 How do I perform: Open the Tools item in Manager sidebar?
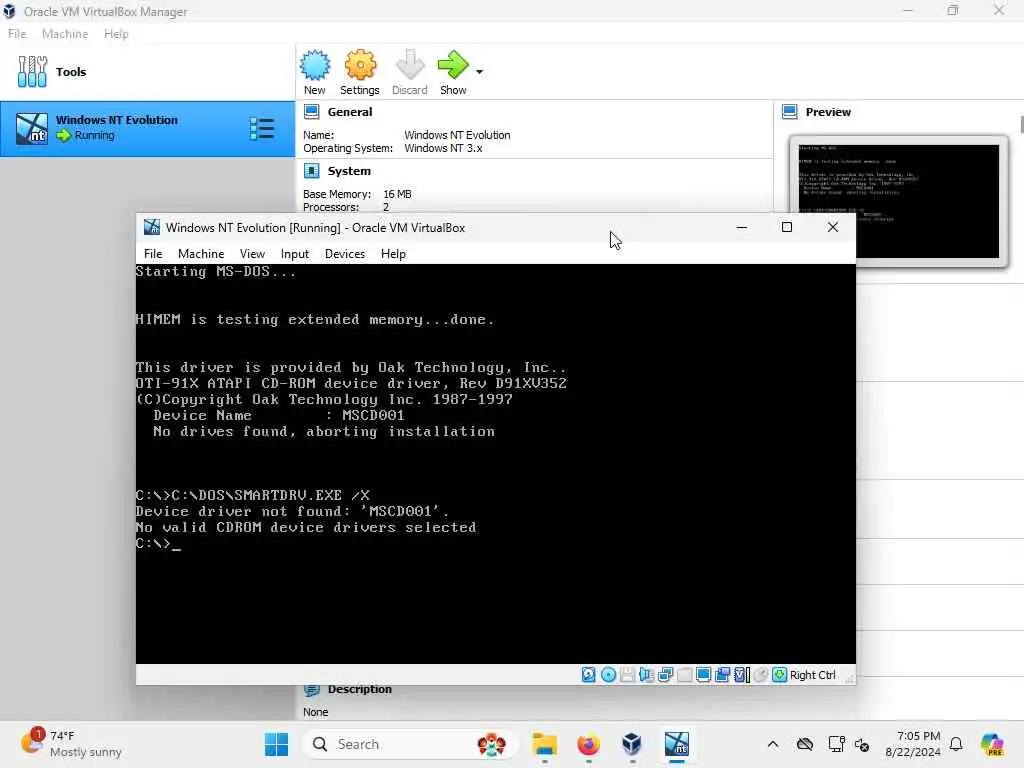pyautogui.click(x=148, y=72)
